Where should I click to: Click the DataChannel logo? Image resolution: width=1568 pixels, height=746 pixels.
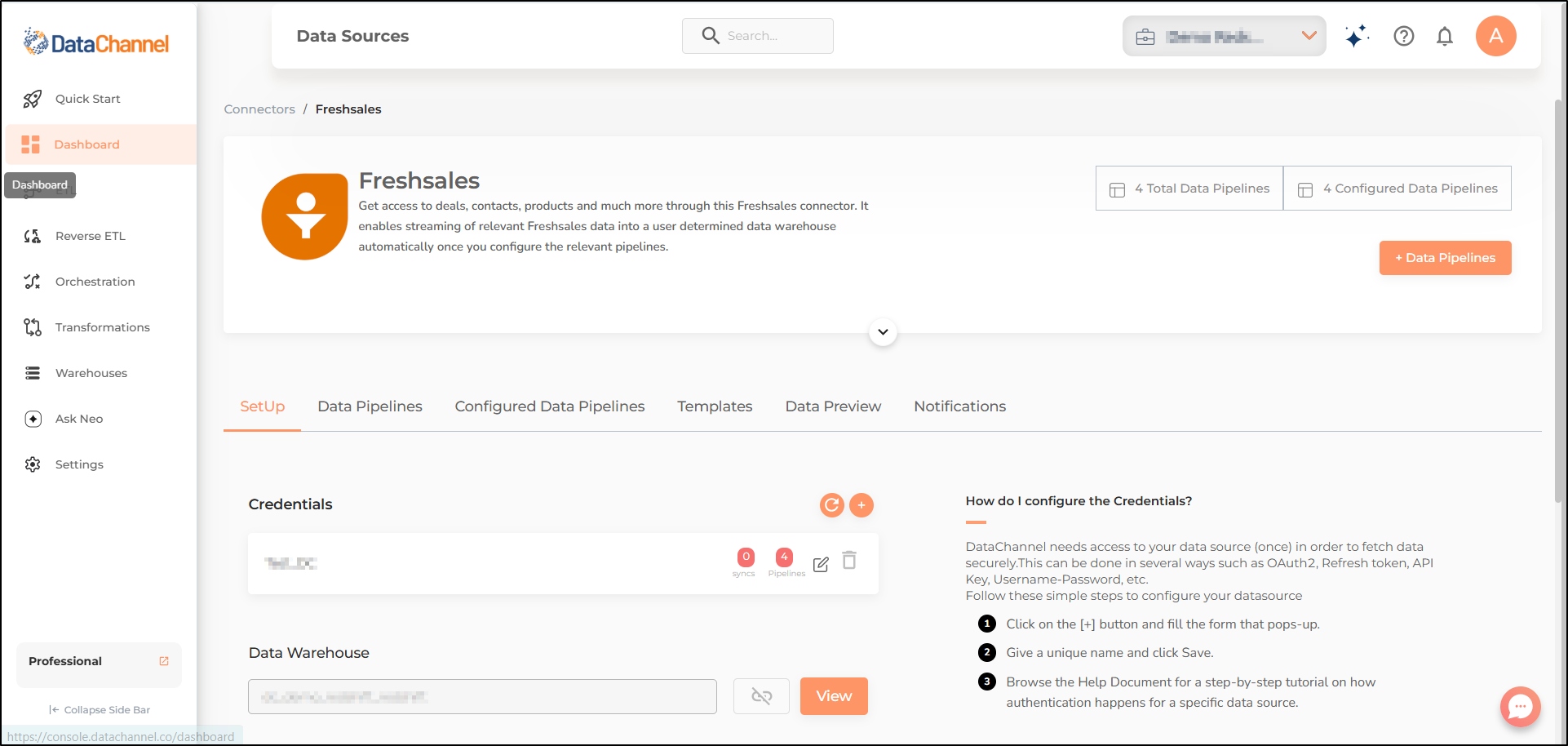(96, 42)
